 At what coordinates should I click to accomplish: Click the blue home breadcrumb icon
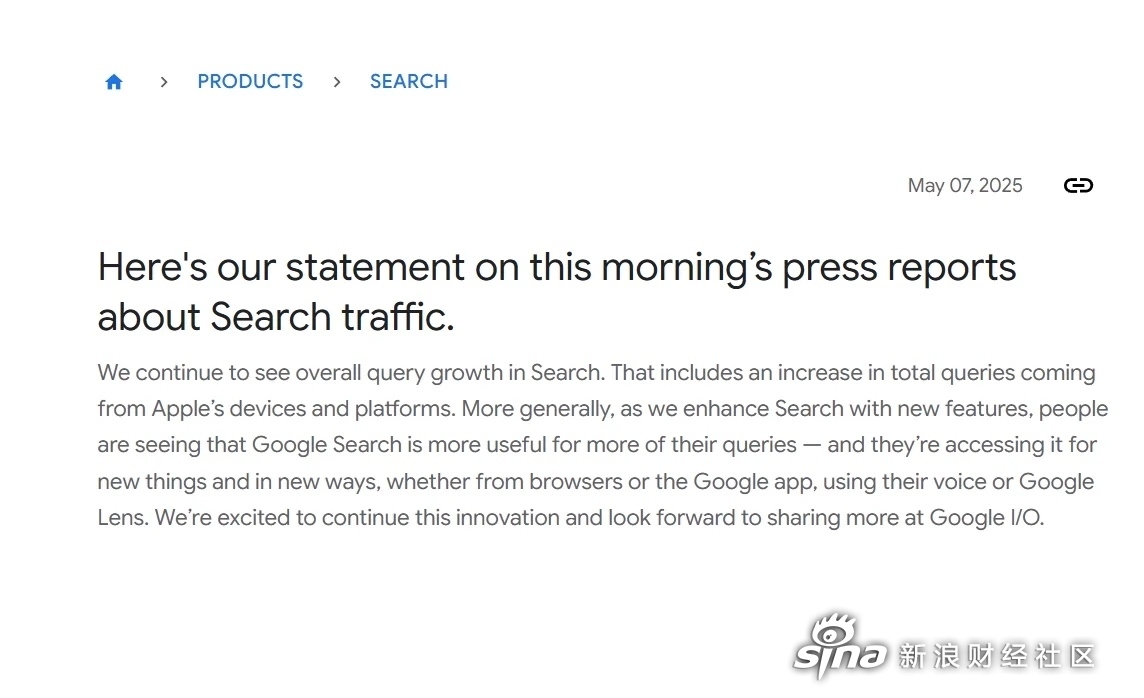tap(114, 82)
